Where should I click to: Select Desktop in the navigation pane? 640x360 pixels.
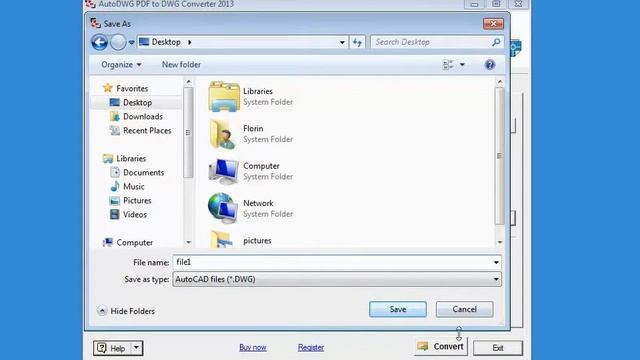[x=138, y=102]
